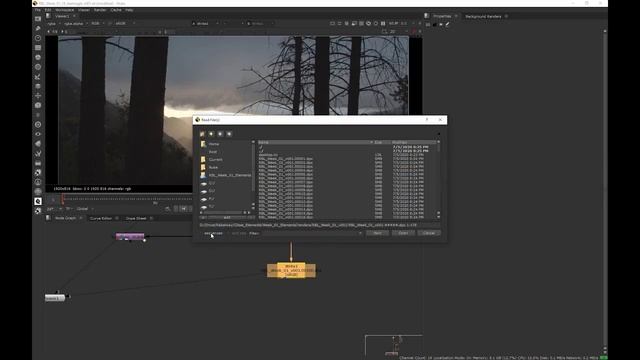Toggle the split seq checkbox in Read File dialog
The width and height of the screenshot is (640, 360).
239,233
